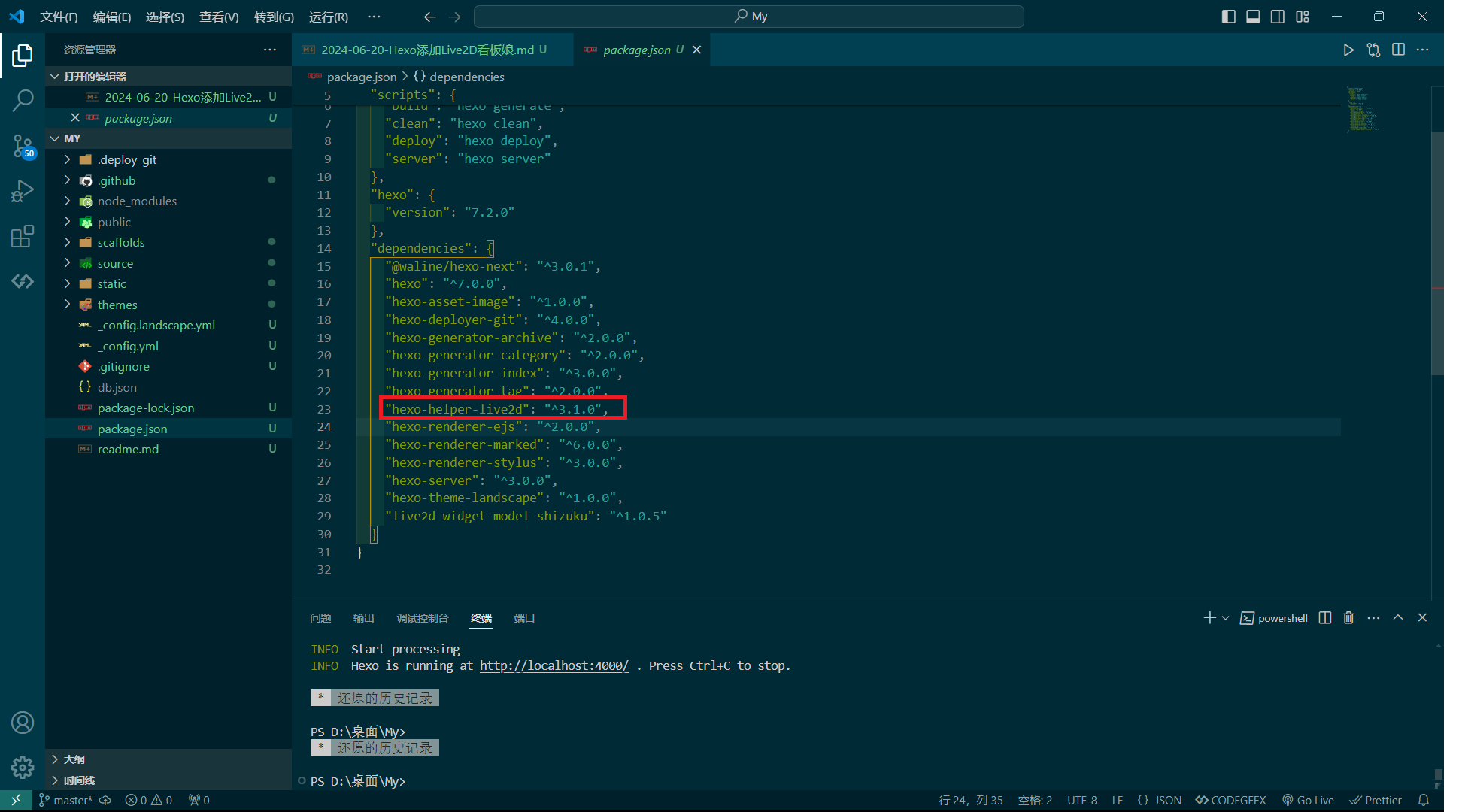Expand the node_modules folder
Image resolution: width=1459 pixels, height=812 pixels.
tap(67, 201)
